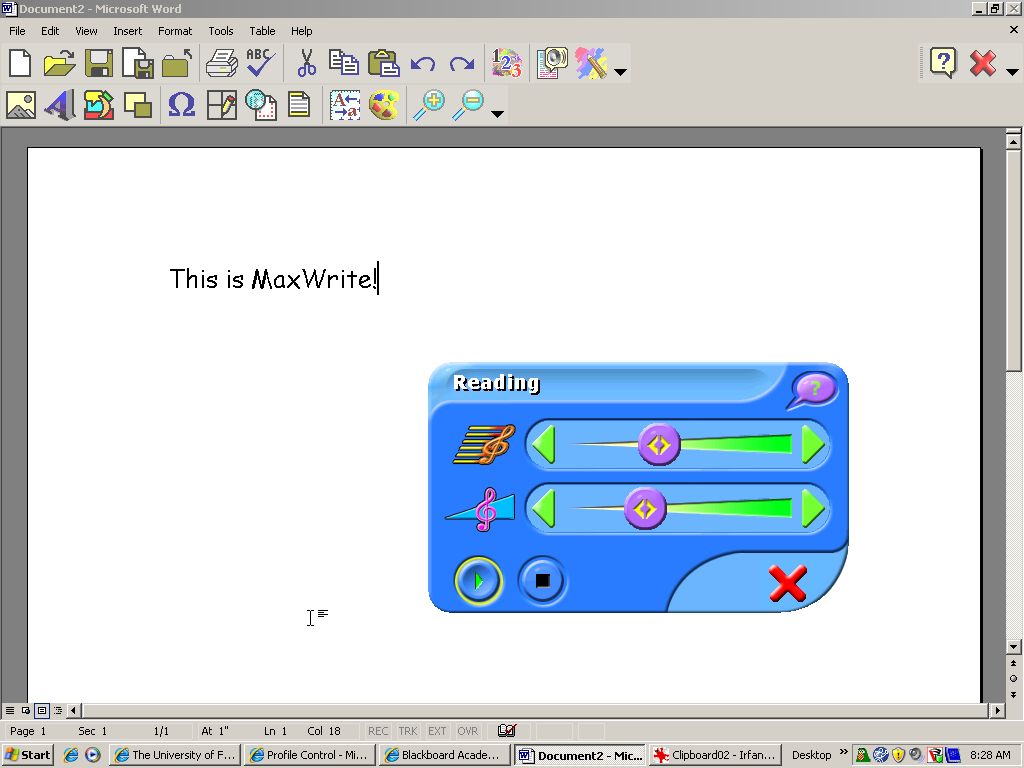Click the change font A-a icon

[x=345, y=105]
